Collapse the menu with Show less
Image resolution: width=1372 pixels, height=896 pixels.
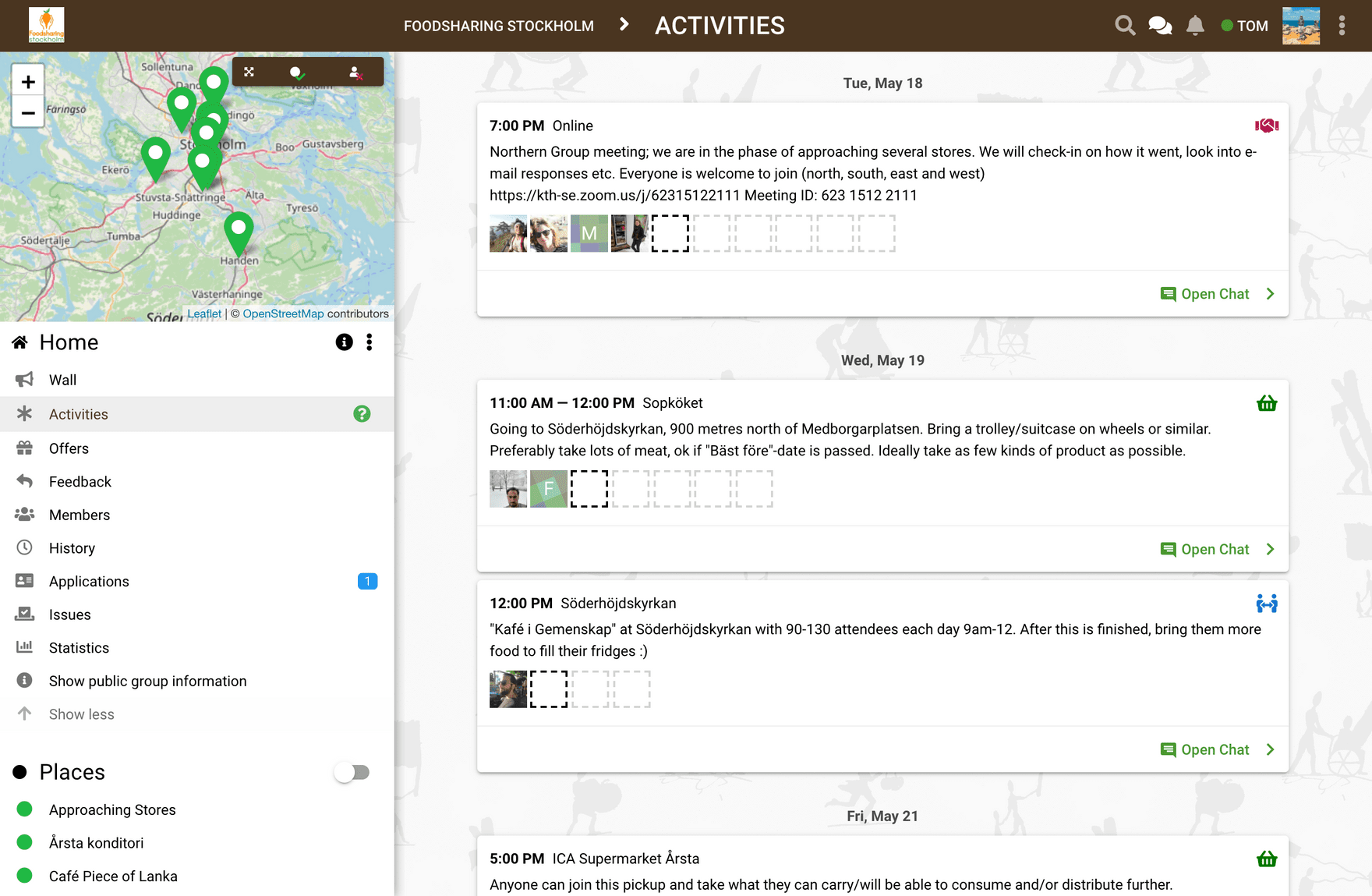point(81,714)
